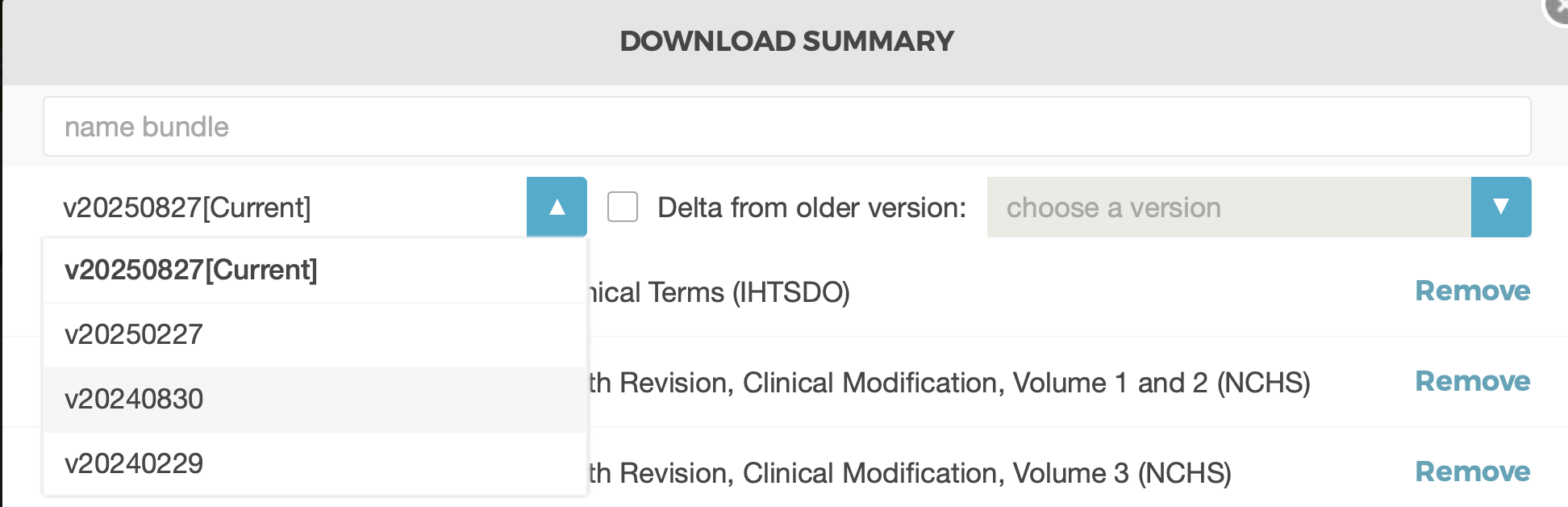
Task: Select bold v20250827[Current] option in the list
Action: (x=191, y=270)
